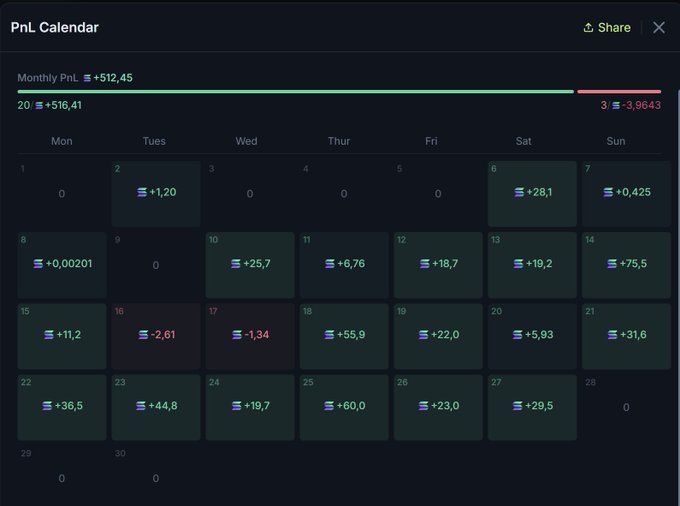Click Solana icon beside +22,0

(423, 335)
